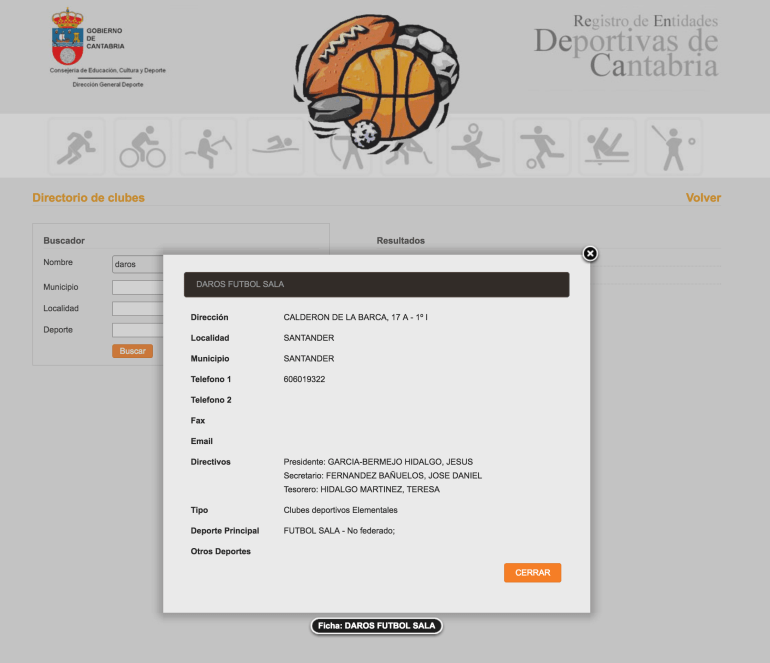This screenshot has width=770, height=663.
Task: Open the Deporte selection field
Action: point(137,330)
